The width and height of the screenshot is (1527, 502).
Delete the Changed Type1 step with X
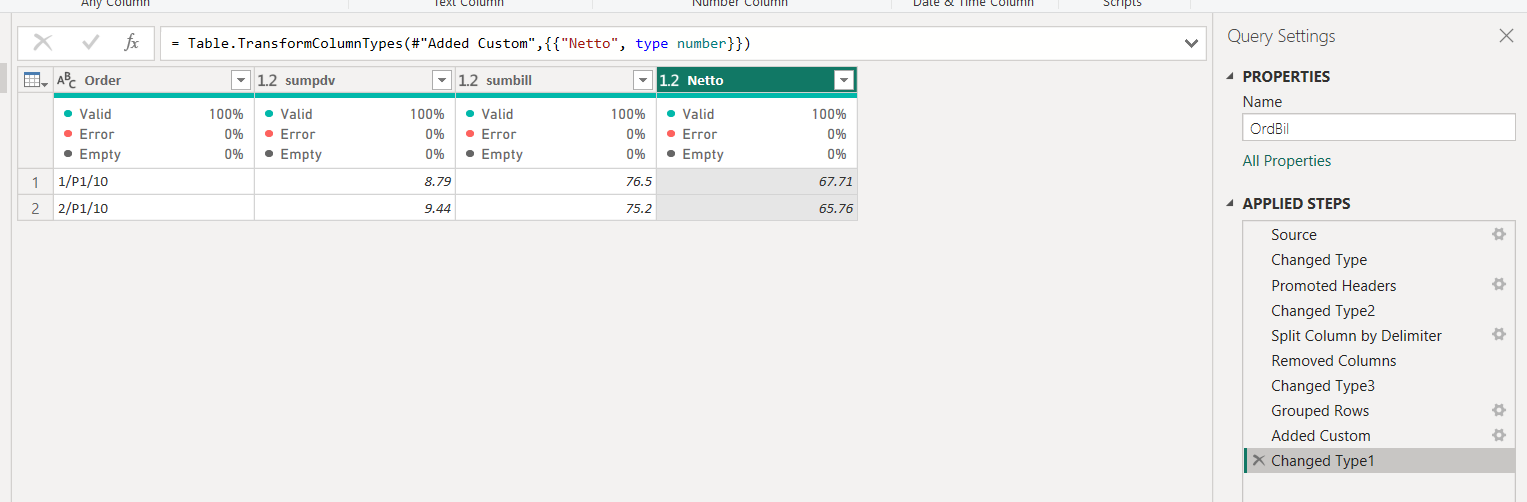pos(1259,460)
